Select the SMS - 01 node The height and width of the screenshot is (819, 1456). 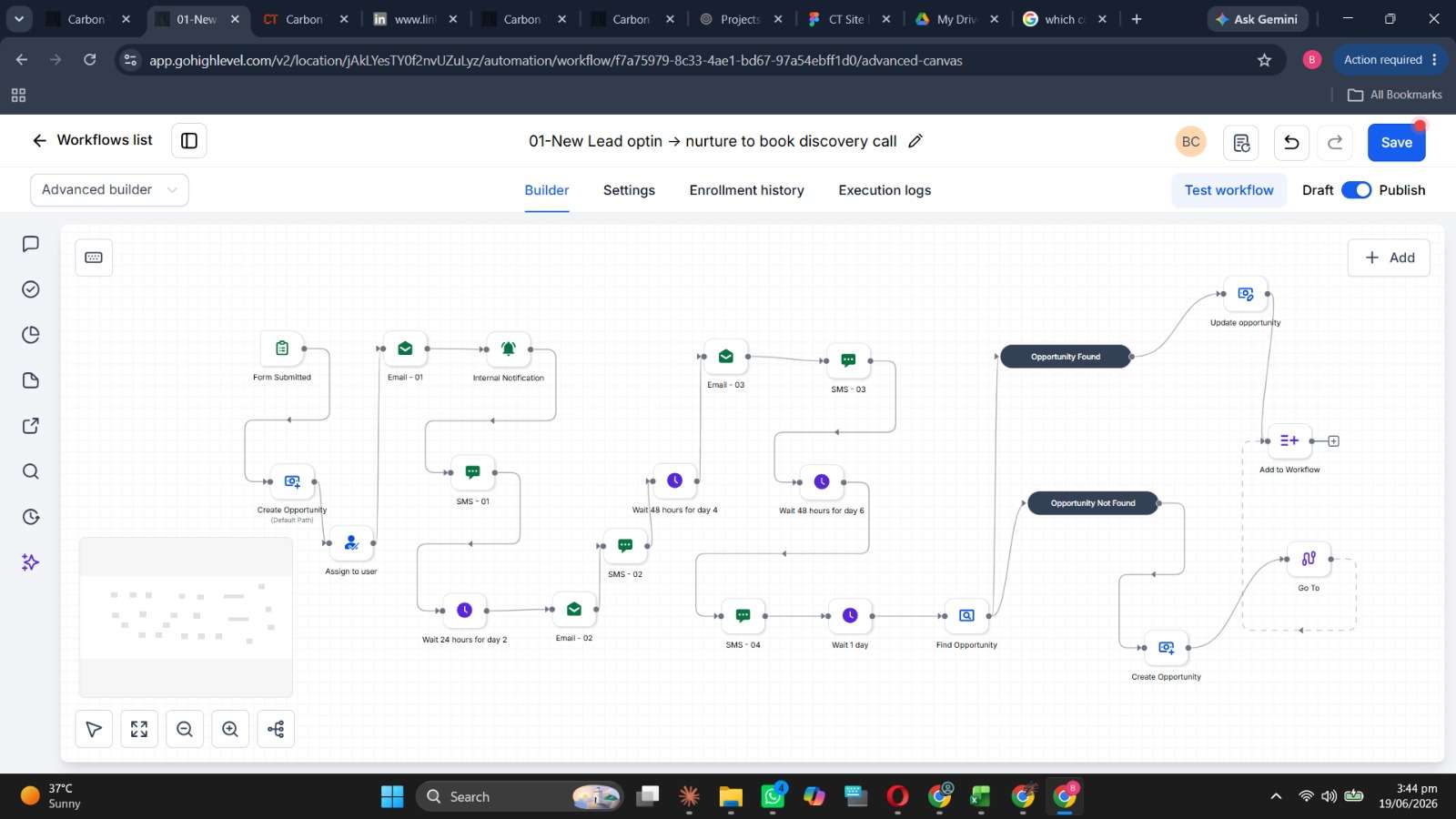[473, 472]
